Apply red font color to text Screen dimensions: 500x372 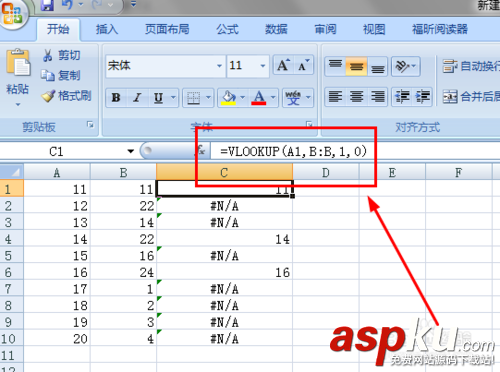[x=259, y=98]
